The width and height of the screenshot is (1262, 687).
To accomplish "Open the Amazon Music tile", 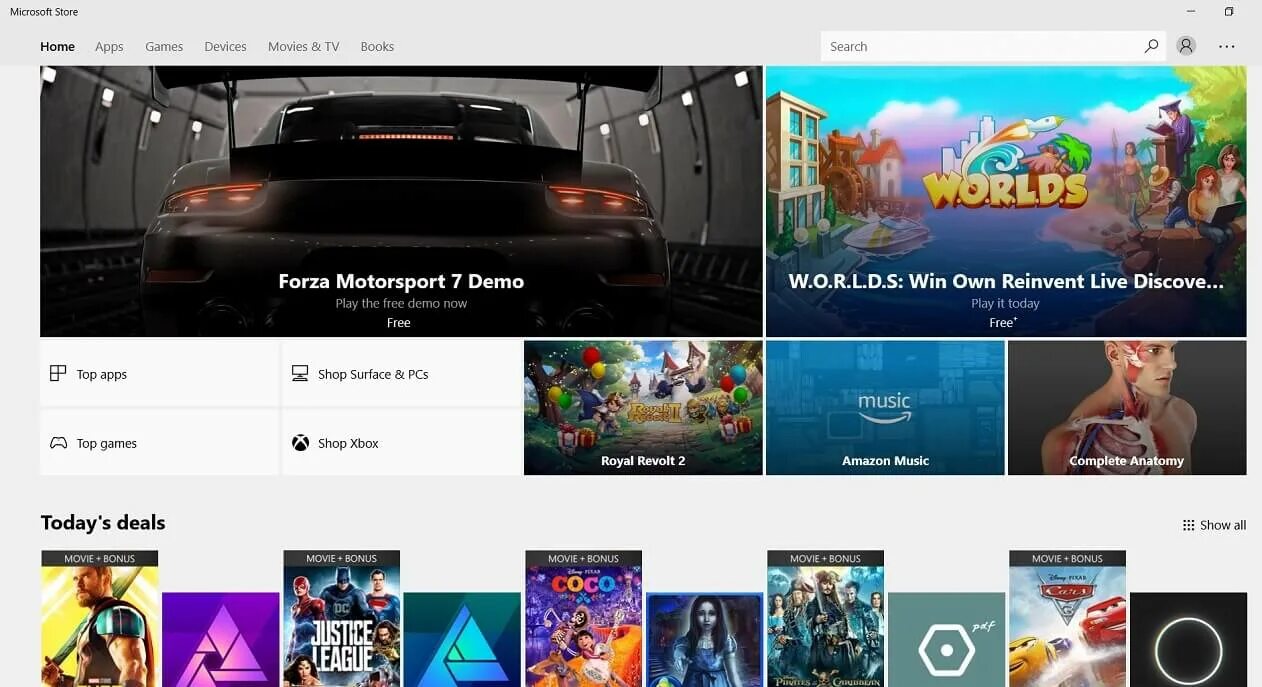I will (x=885, y=408).
